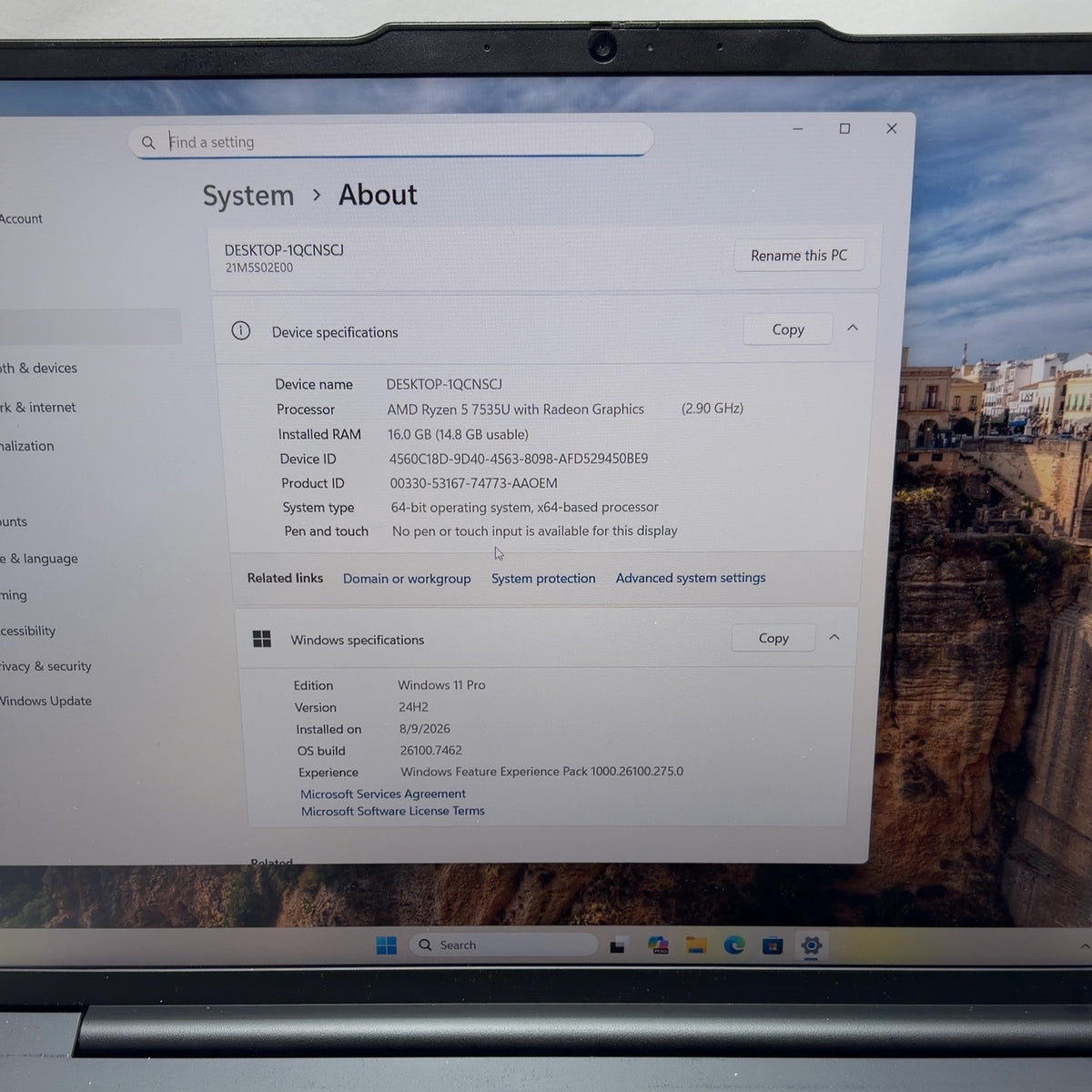Click model number 21M5S02E00
Image resolution: width=1092 pixels, height=1092 pixels.
tap(259, 268)
